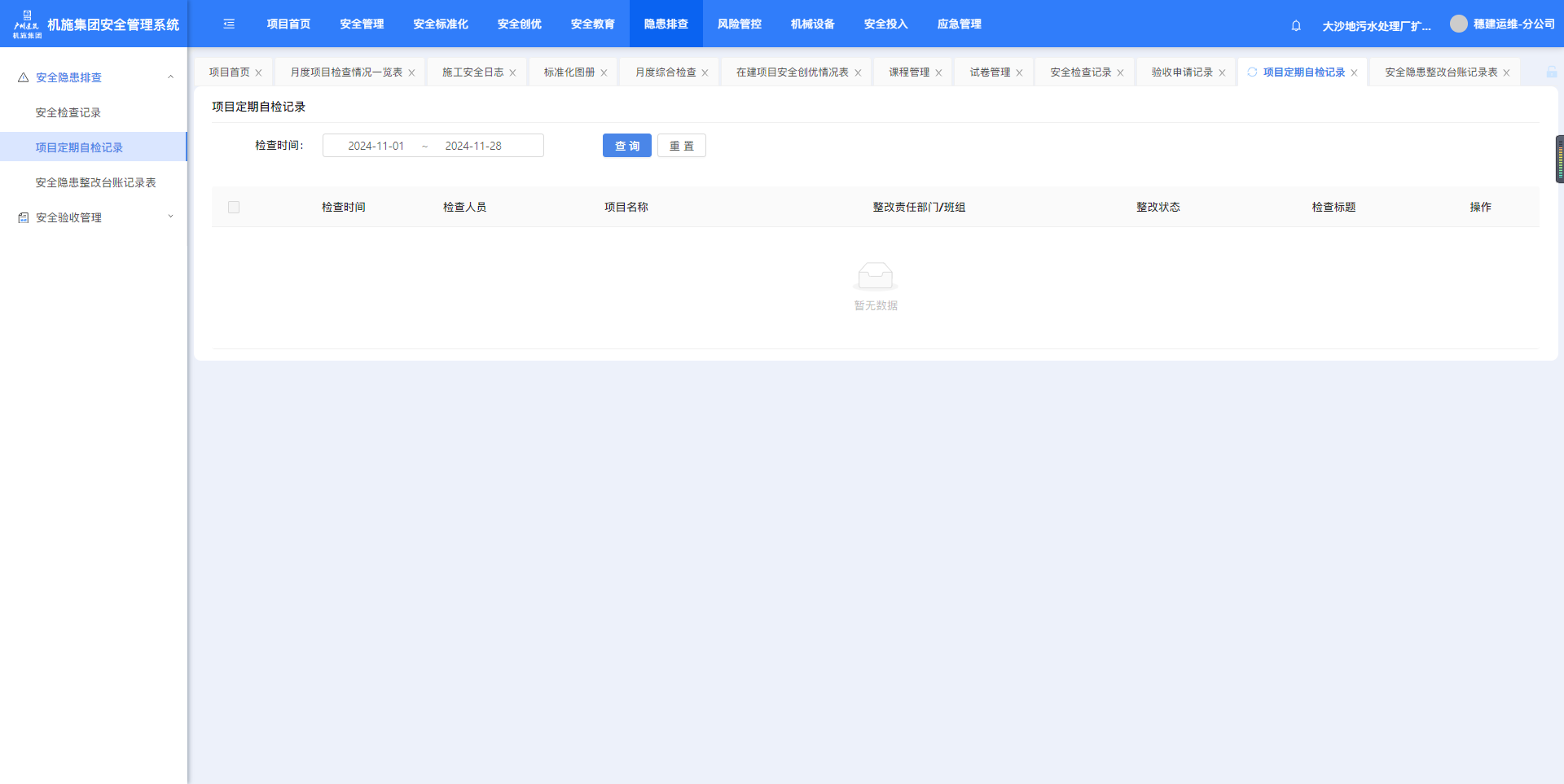Click the refresh icon on 项目定期自检记录 tab
1564x784 pixels.
(1252, 72)
